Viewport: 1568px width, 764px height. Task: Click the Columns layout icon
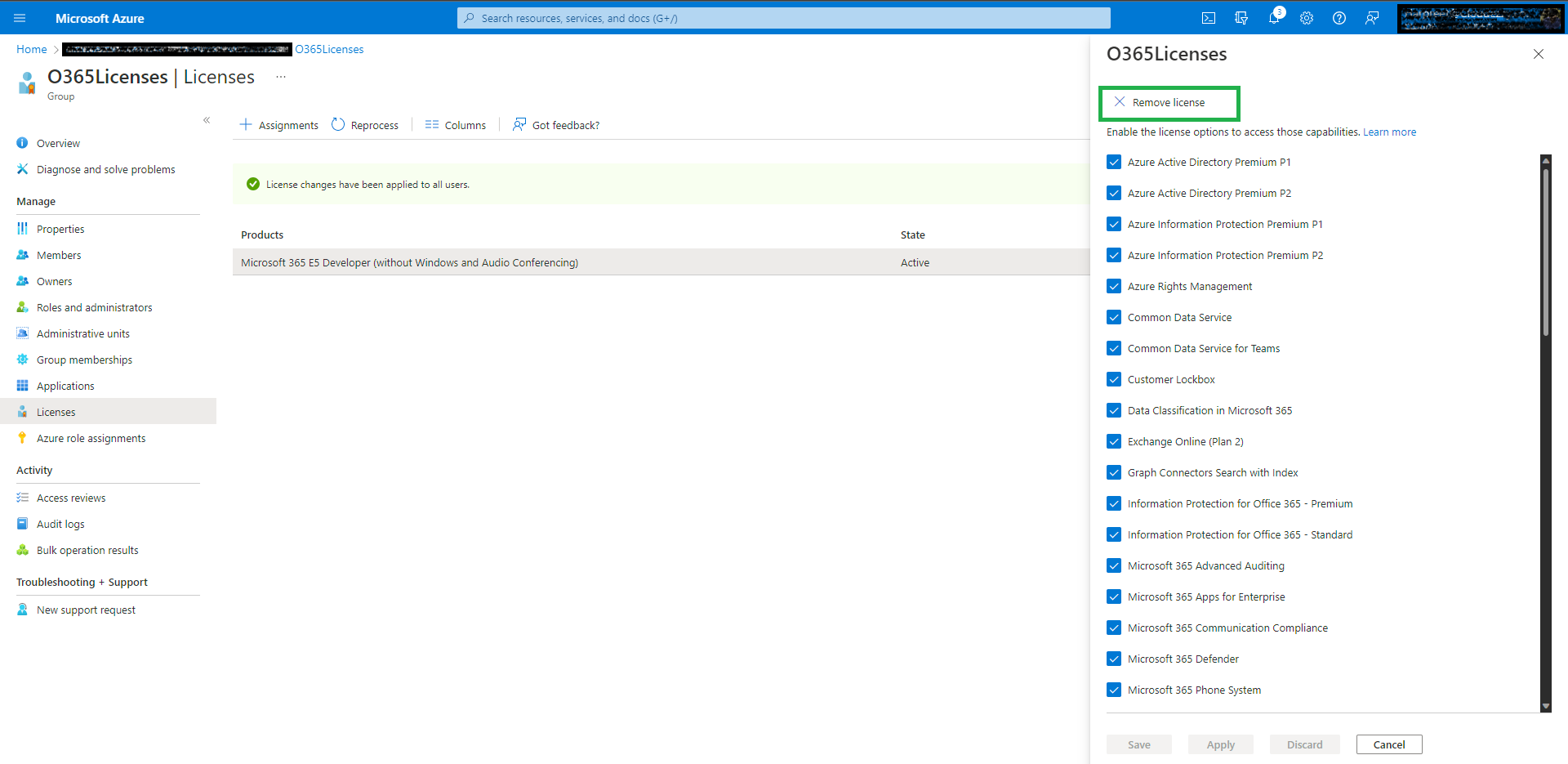point(432,124)
